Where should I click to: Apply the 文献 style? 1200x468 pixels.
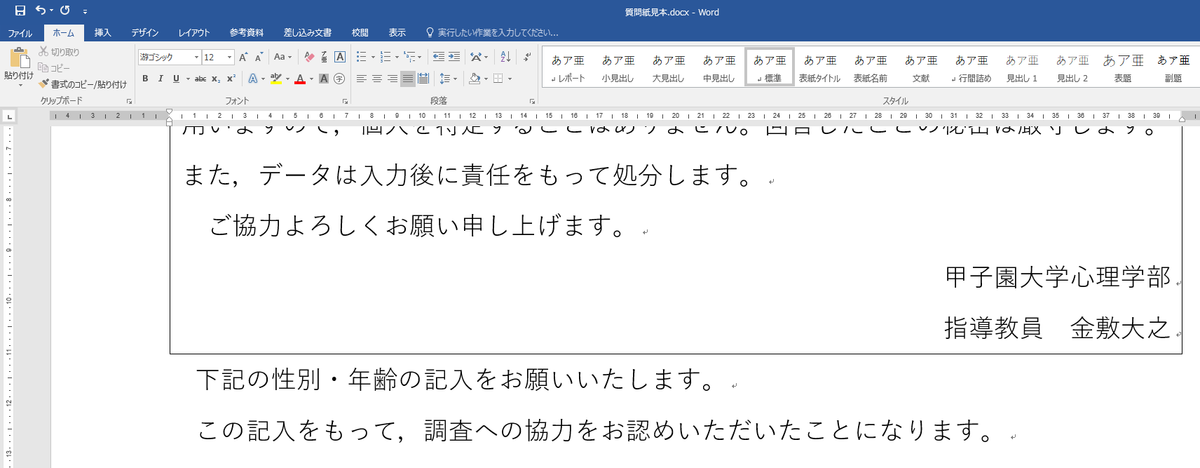920,66
